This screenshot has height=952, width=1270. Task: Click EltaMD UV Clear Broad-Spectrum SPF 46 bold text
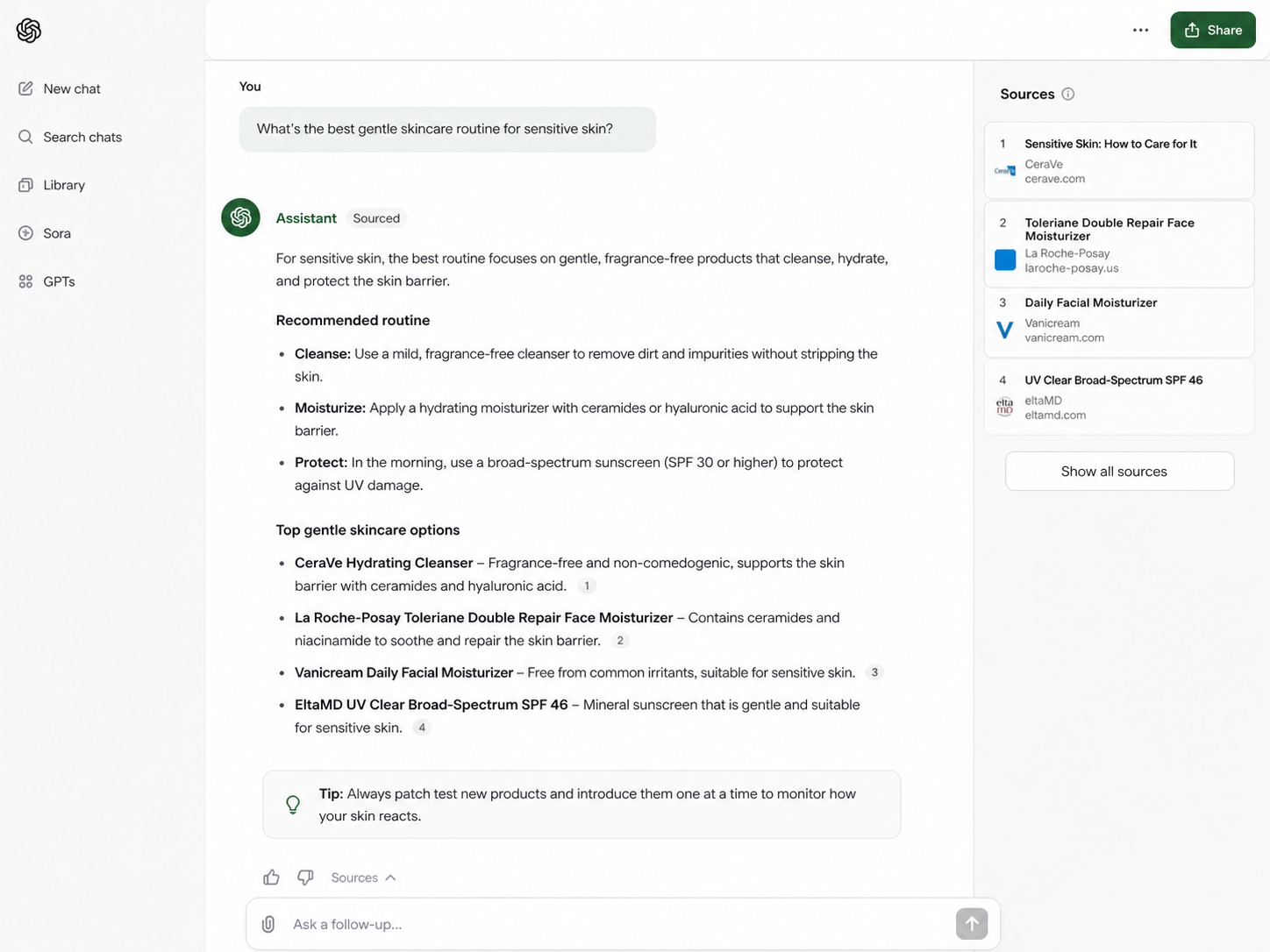pos(432,705)
